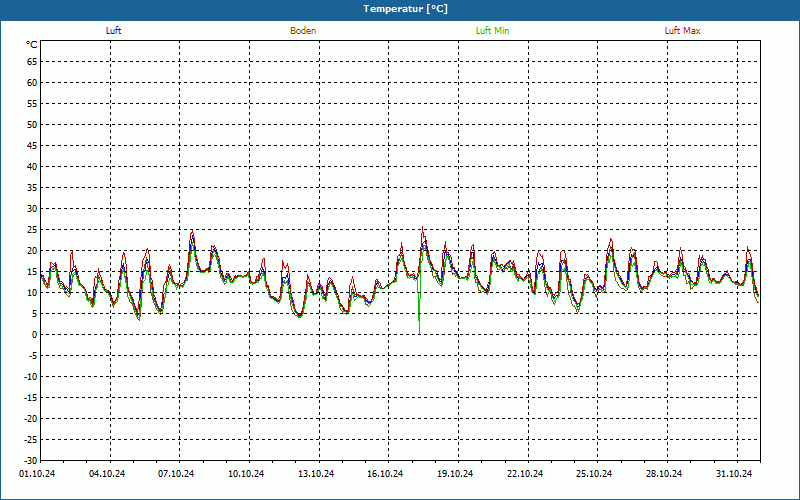Screen dimensions: 800x500
Task: Select the 16.10.24 axis label
Action: point(385,474)
